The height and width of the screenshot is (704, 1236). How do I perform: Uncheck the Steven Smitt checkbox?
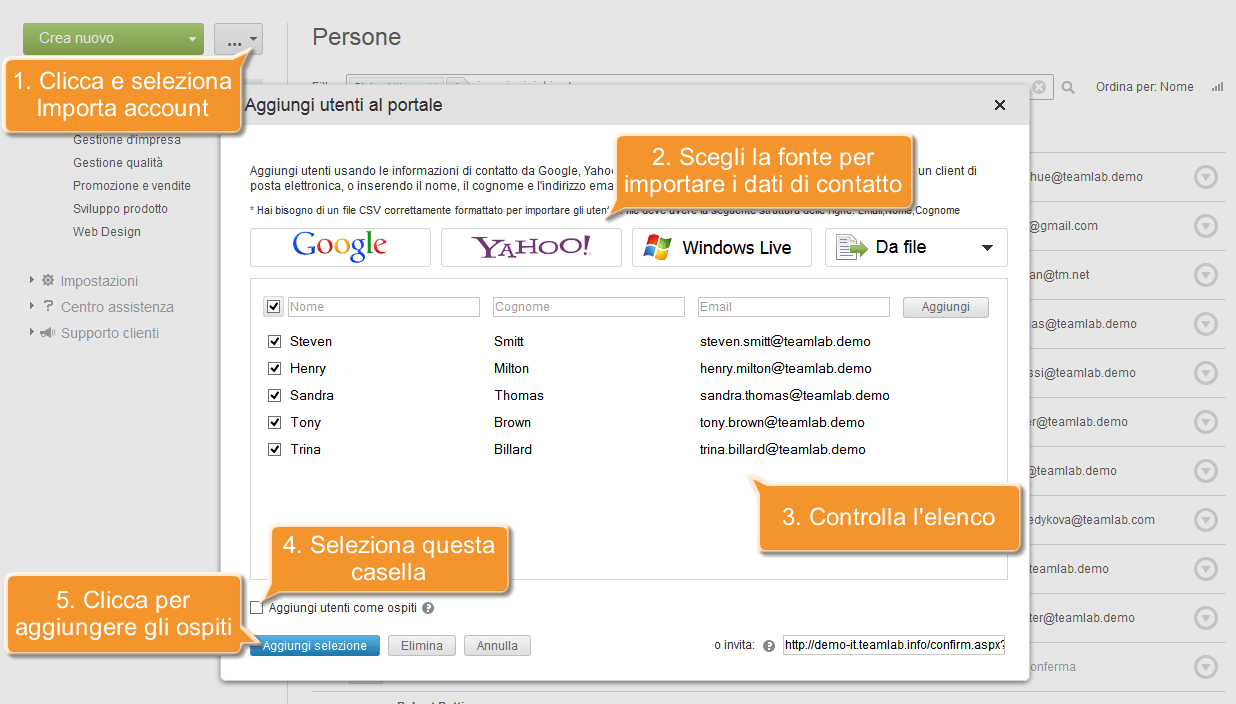tap(275, 341)
